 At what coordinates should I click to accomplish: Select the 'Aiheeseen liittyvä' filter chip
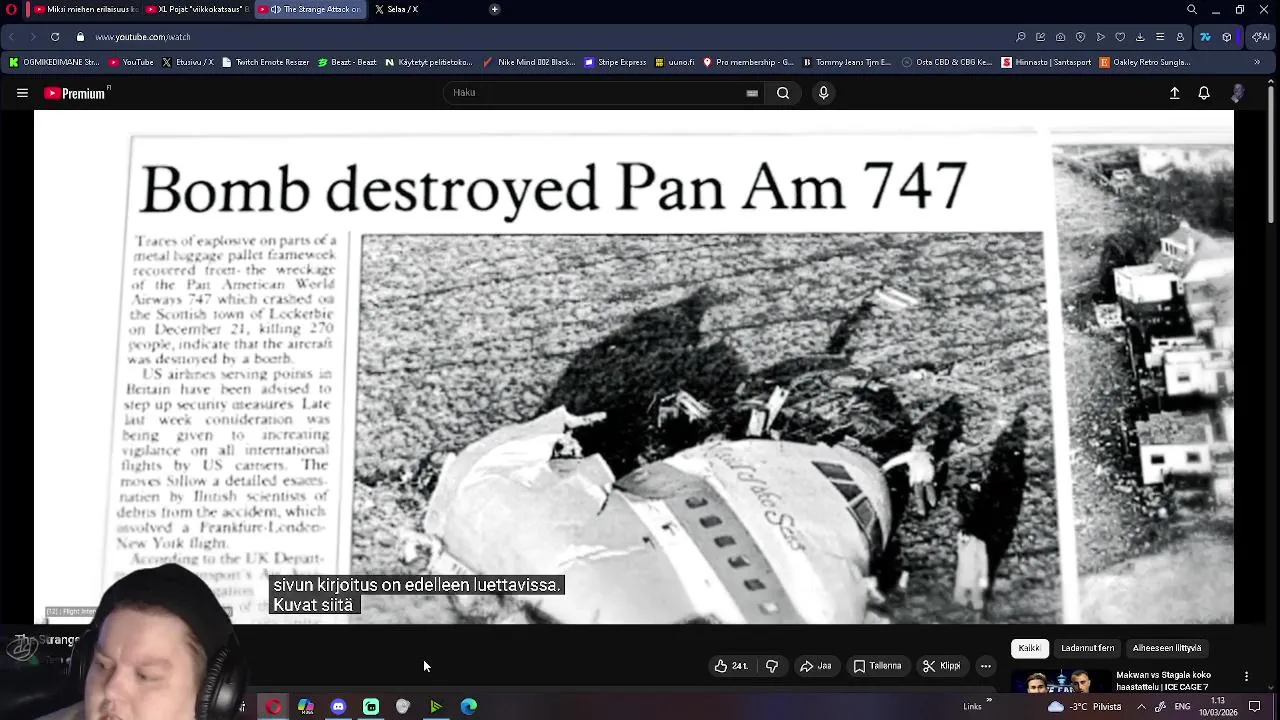(x=1167, y=648)
